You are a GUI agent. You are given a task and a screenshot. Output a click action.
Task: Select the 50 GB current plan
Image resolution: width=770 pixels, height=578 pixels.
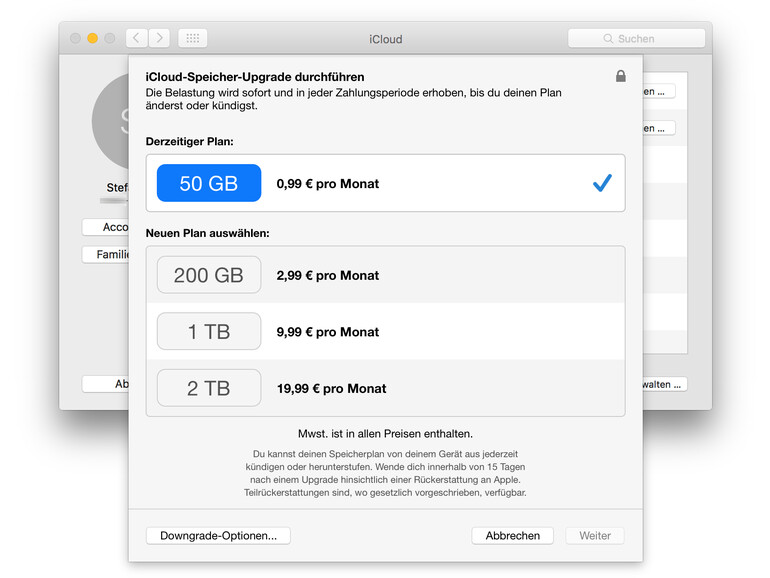[x=385, y=183]
